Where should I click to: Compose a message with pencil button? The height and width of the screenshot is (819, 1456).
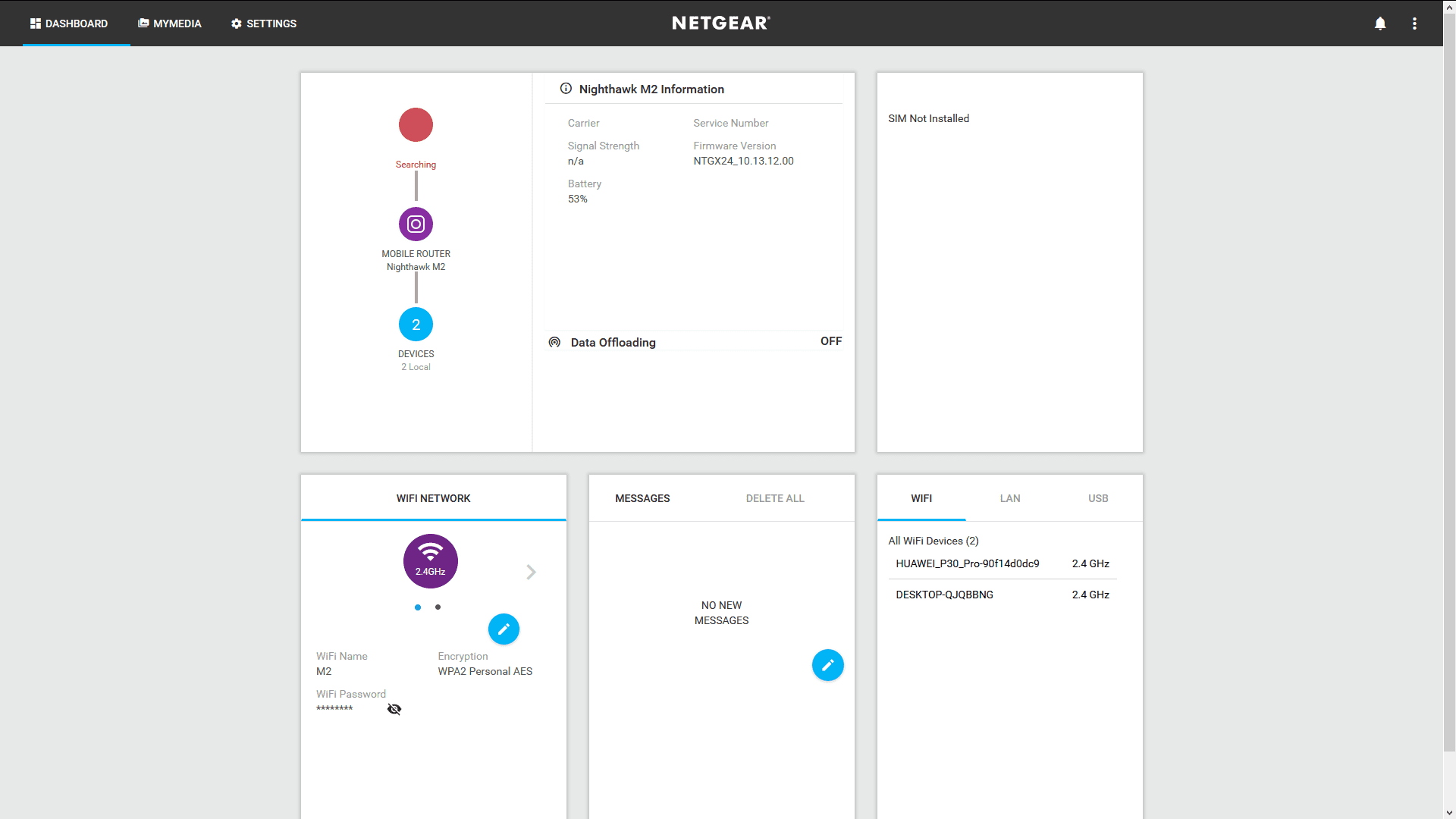(827, 665)
